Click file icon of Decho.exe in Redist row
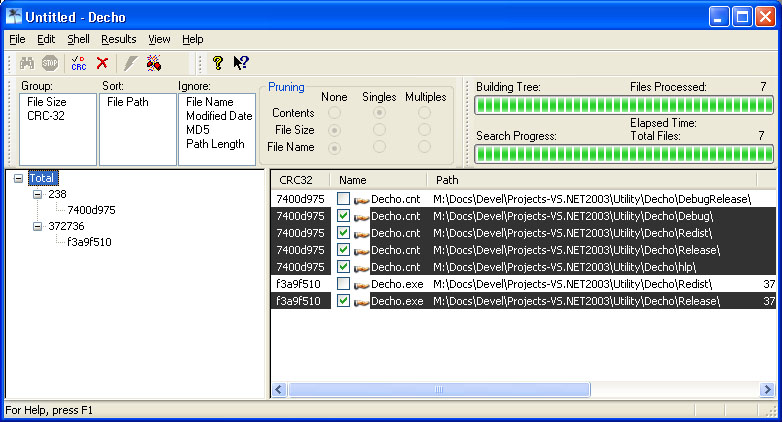782x422 pixels. pyautogui.click(x=361, y=285)
